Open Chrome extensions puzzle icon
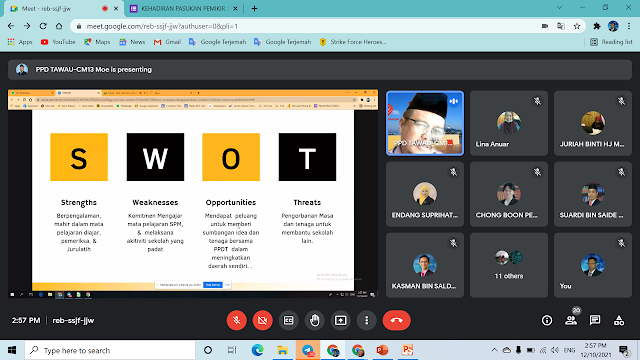 pyautogui.click(x=597, y=26)
